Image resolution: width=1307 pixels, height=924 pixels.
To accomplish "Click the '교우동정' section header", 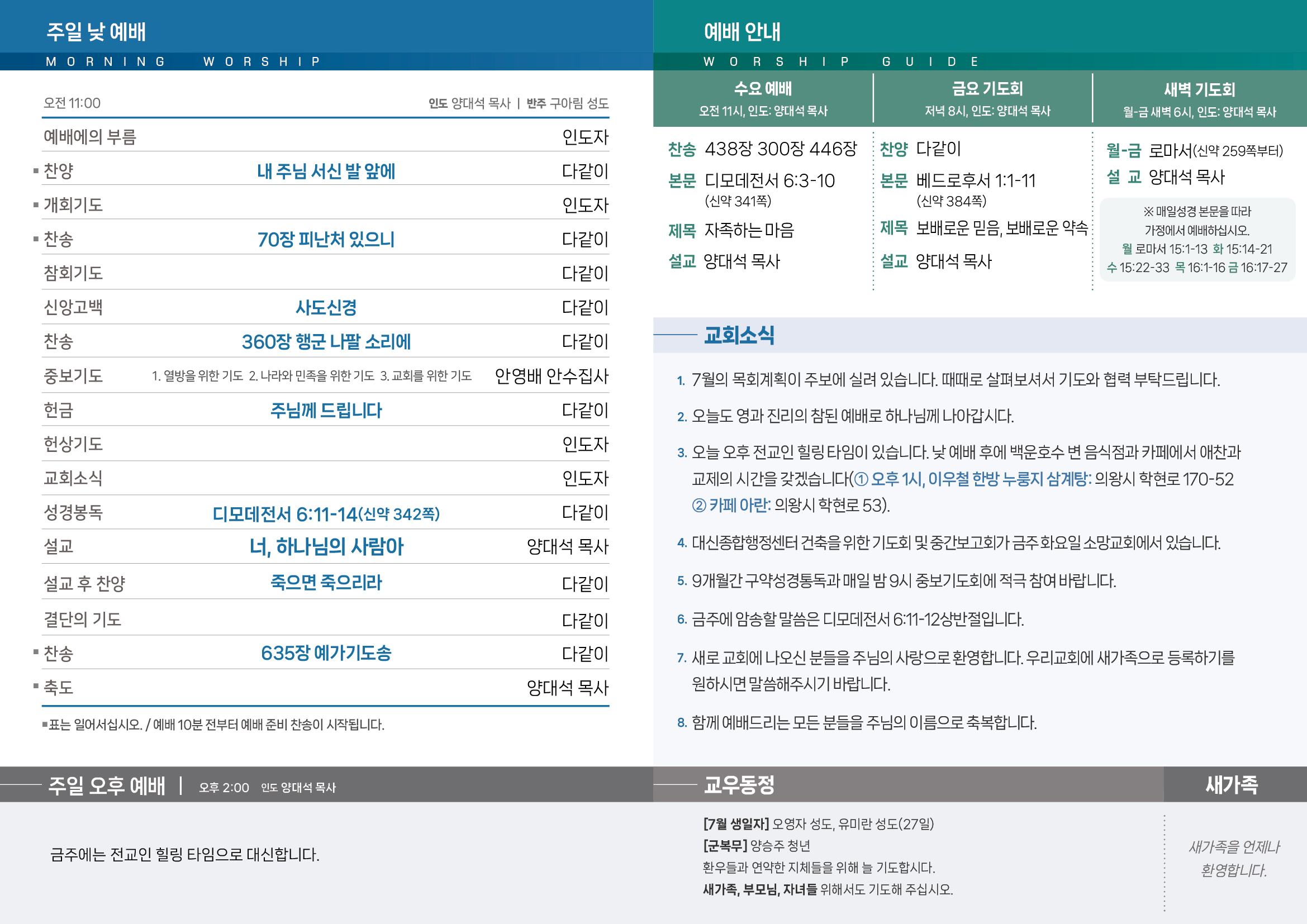I will pyautogui.click(x=739, y=784).
